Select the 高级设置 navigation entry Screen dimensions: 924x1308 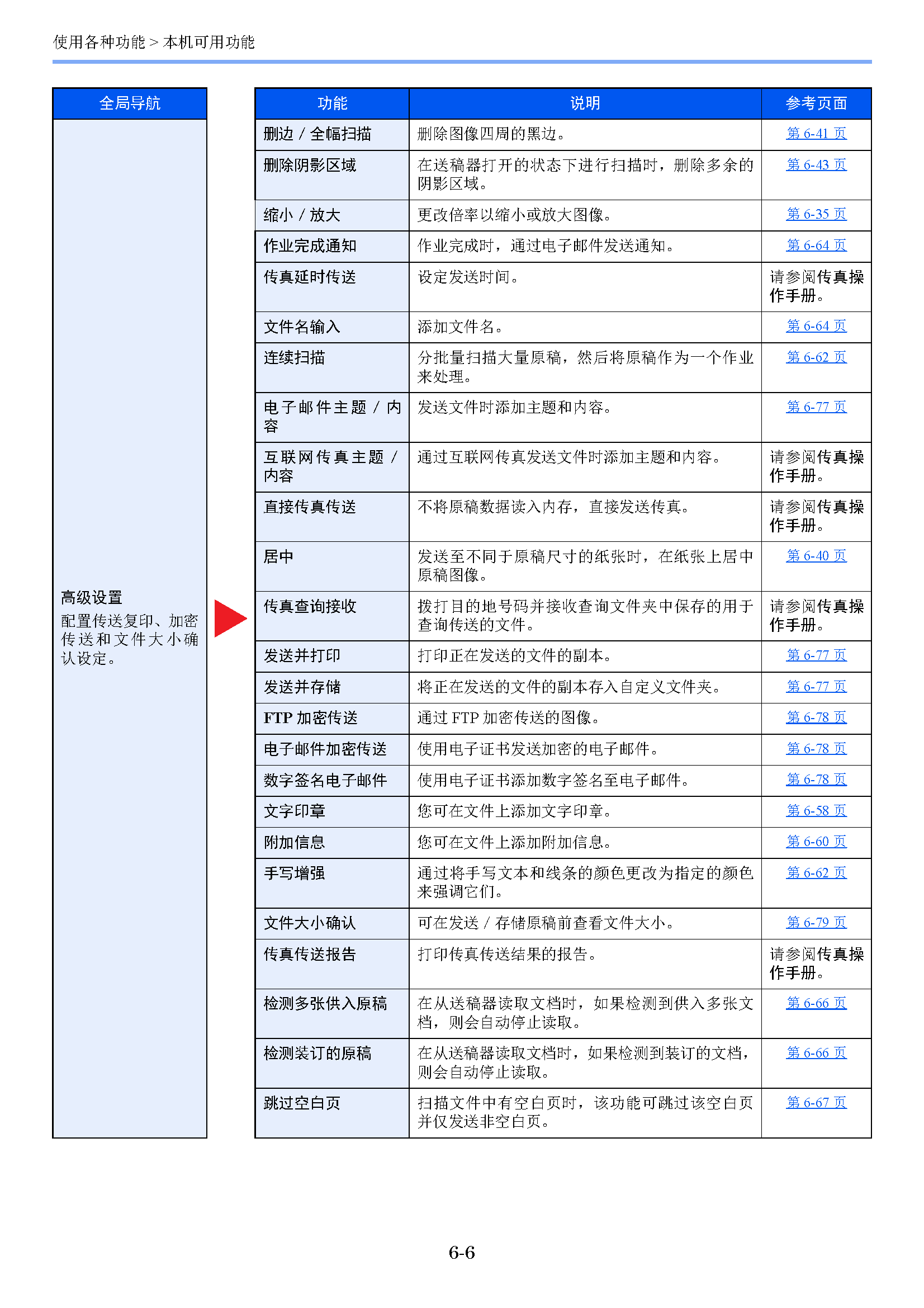coord(130,628)
